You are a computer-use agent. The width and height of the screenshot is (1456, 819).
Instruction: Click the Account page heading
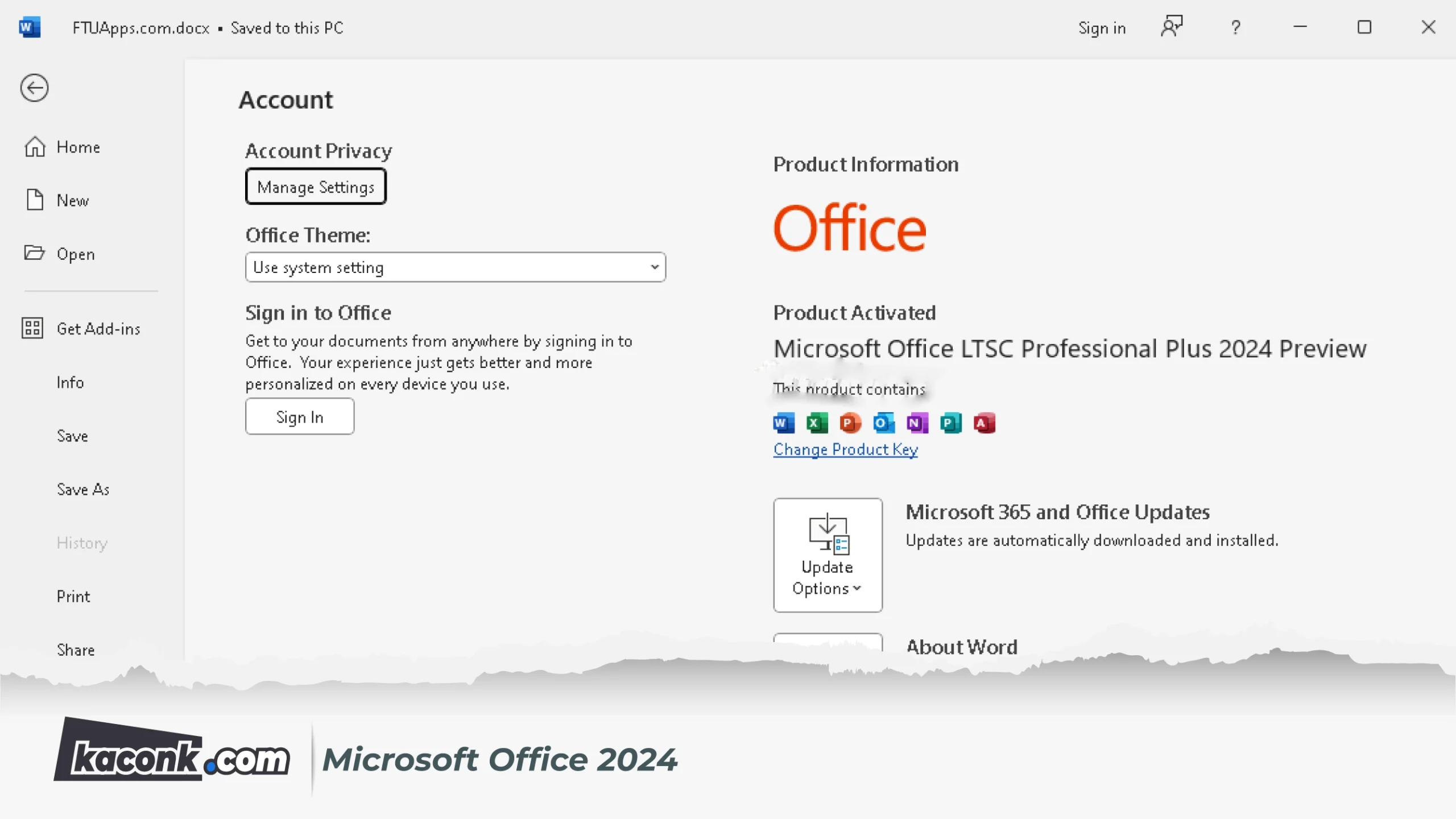[286, 100]
